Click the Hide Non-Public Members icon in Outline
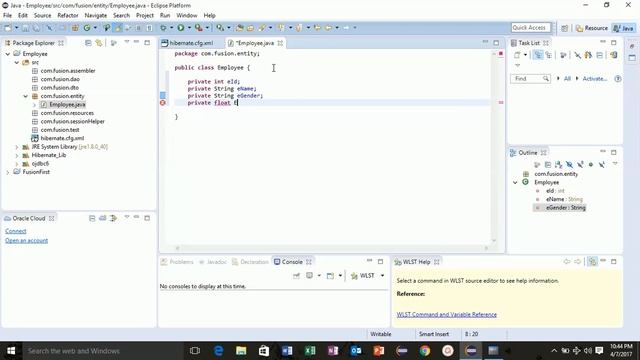Screen dimensions: 640x360 591,164
